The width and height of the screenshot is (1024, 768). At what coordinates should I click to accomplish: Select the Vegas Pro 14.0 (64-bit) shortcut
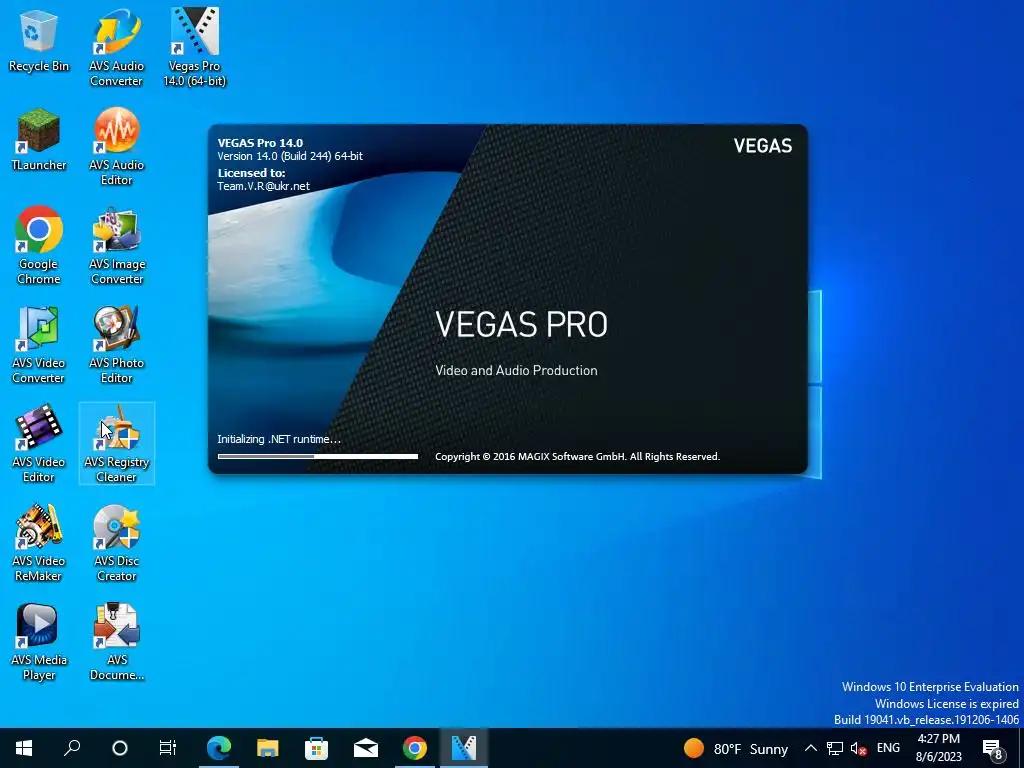pyautogui.click(x=195, y=48)
